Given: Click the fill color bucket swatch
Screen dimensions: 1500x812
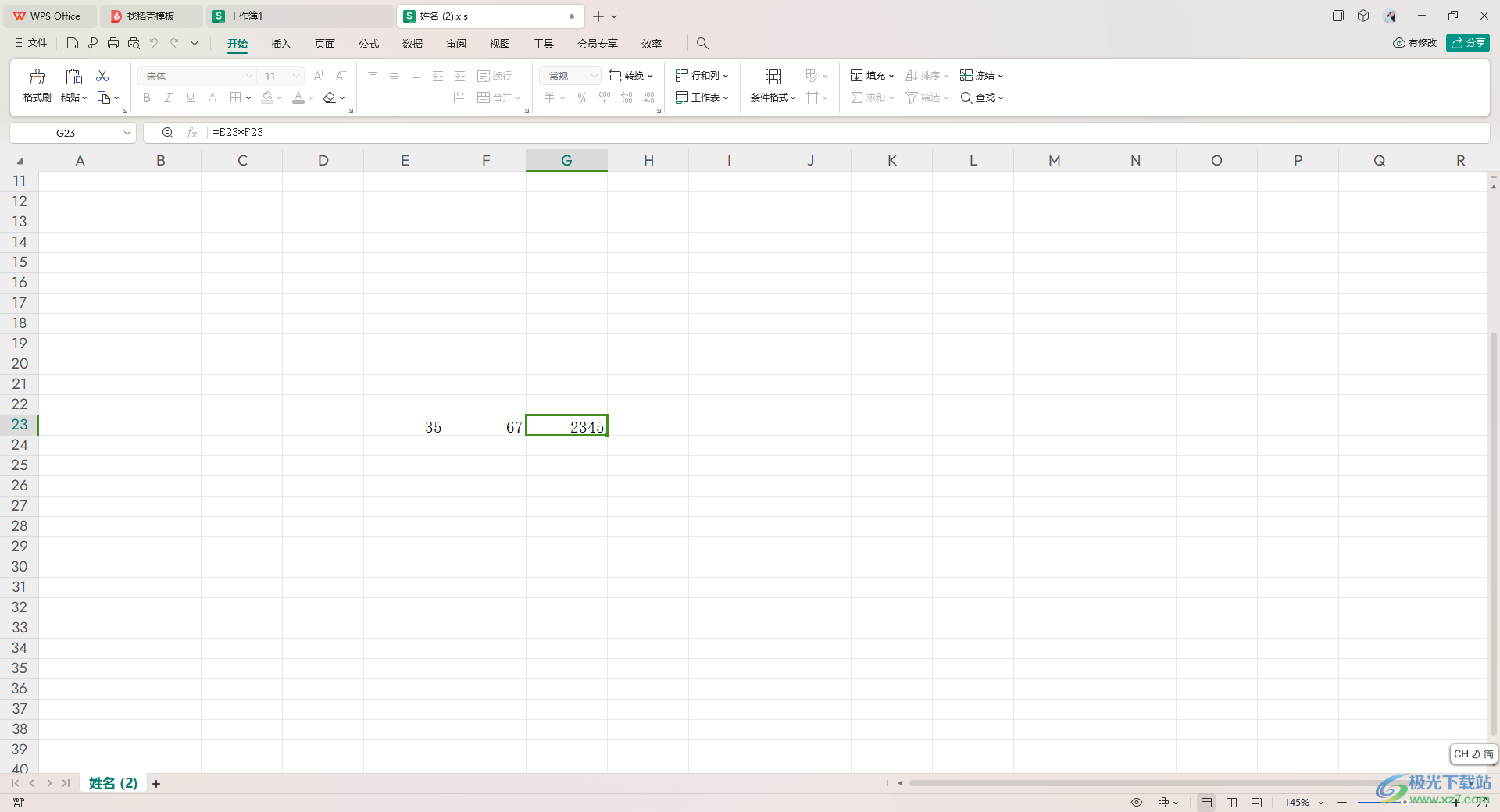Looking at the screenshot, I should tap(268, 98).
